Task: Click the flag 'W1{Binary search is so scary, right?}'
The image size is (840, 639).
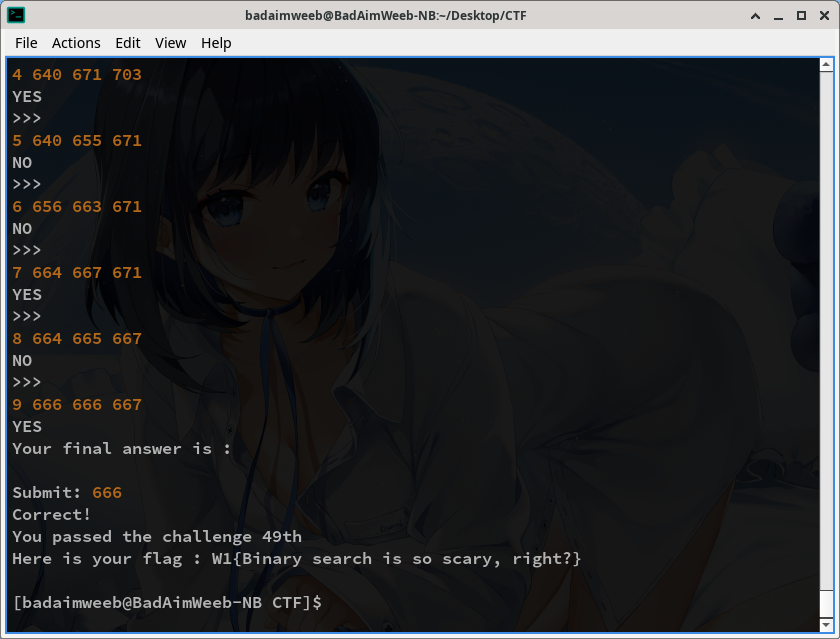Action: coord(396,559)
